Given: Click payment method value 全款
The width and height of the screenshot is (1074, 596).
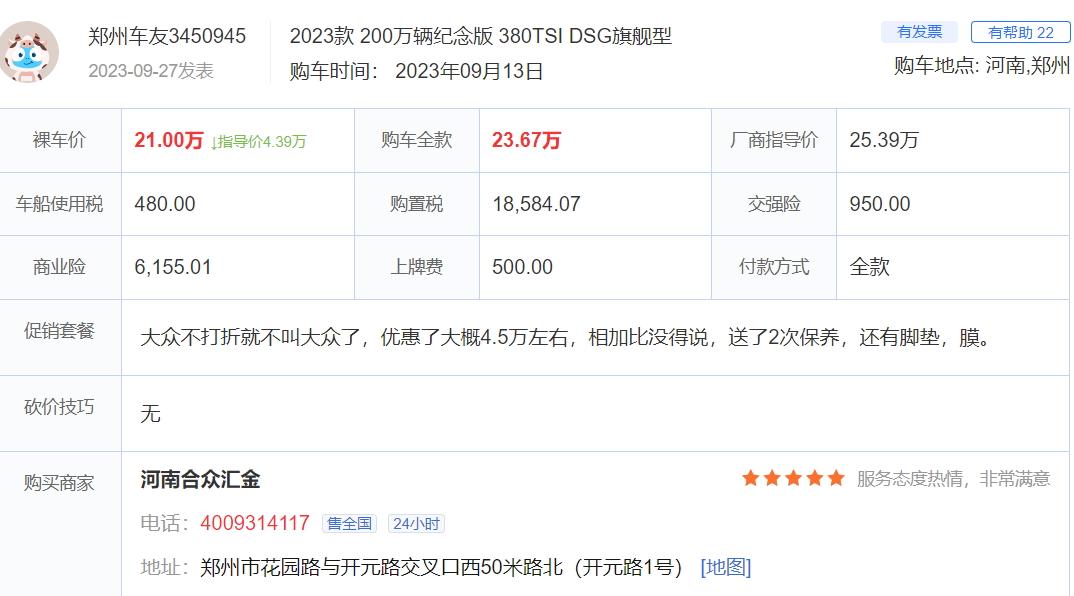Looking at the screenshot, I should (869, 267).
